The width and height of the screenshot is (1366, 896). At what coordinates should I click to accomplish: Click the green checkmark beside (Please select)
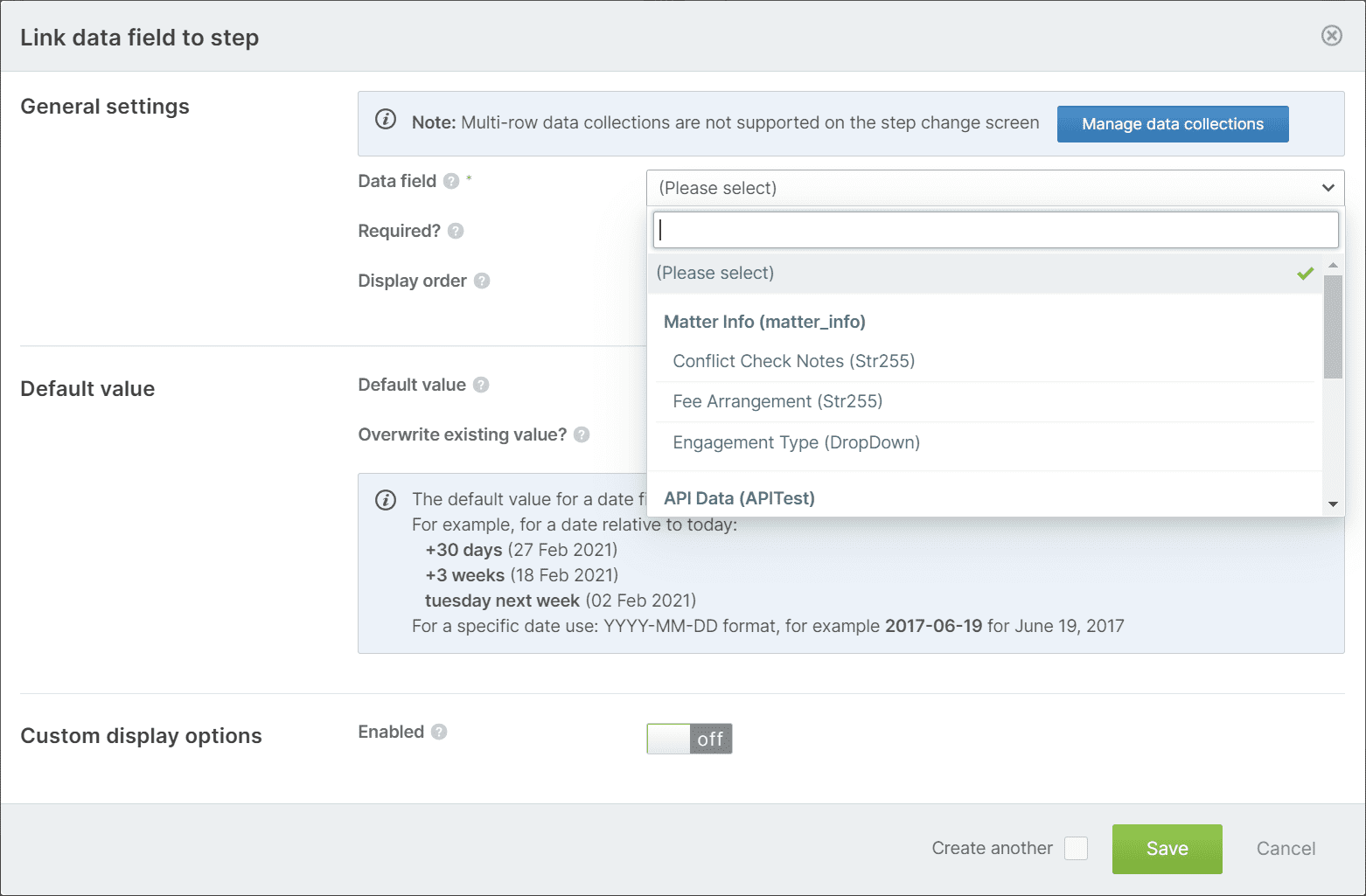pyautogui.click(x=1305, y=273)
